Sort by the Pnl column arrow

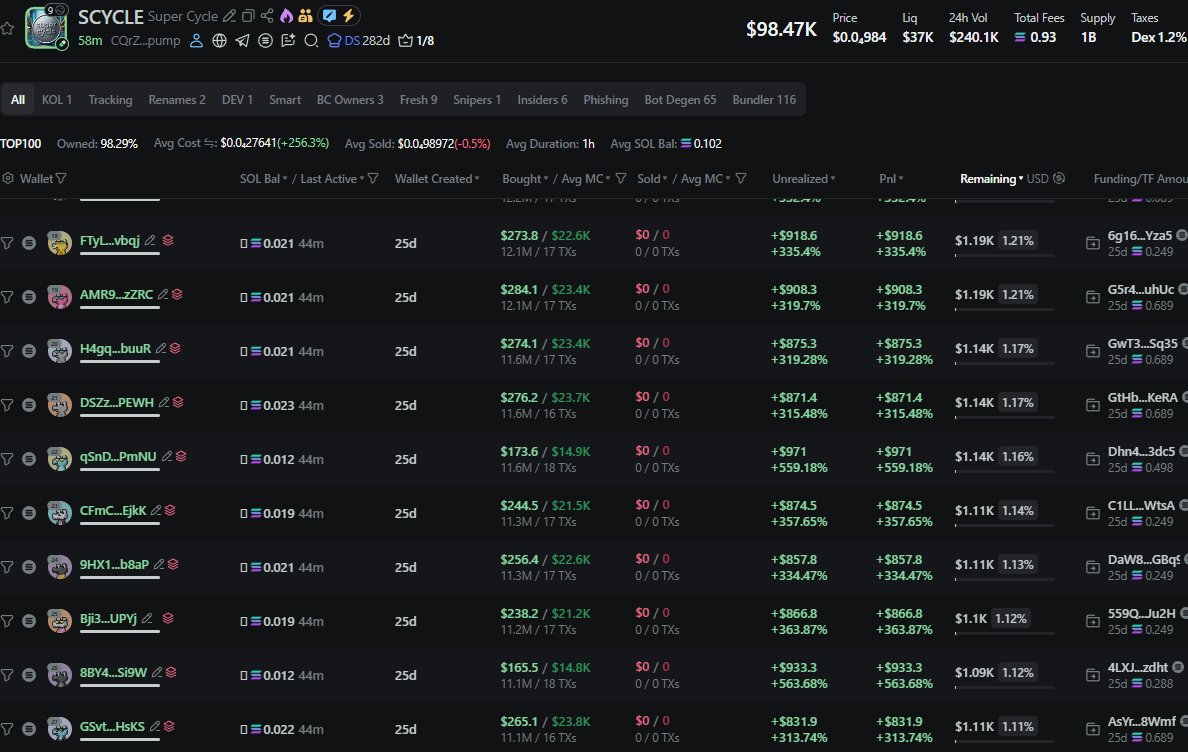tap(901, 179)
